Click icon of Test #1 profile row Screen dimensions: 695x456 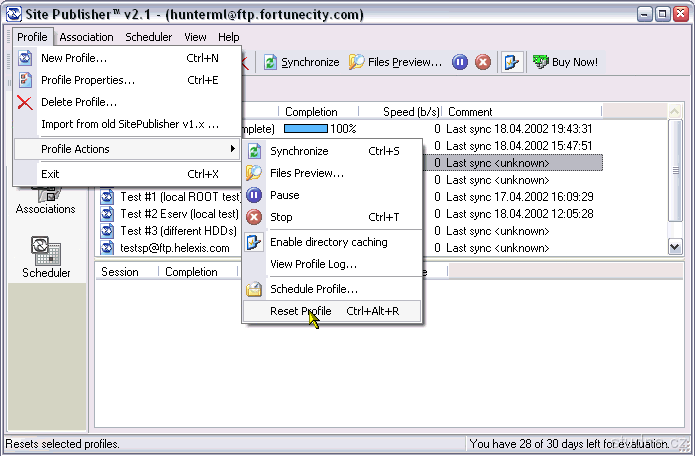tap(107, 197)
